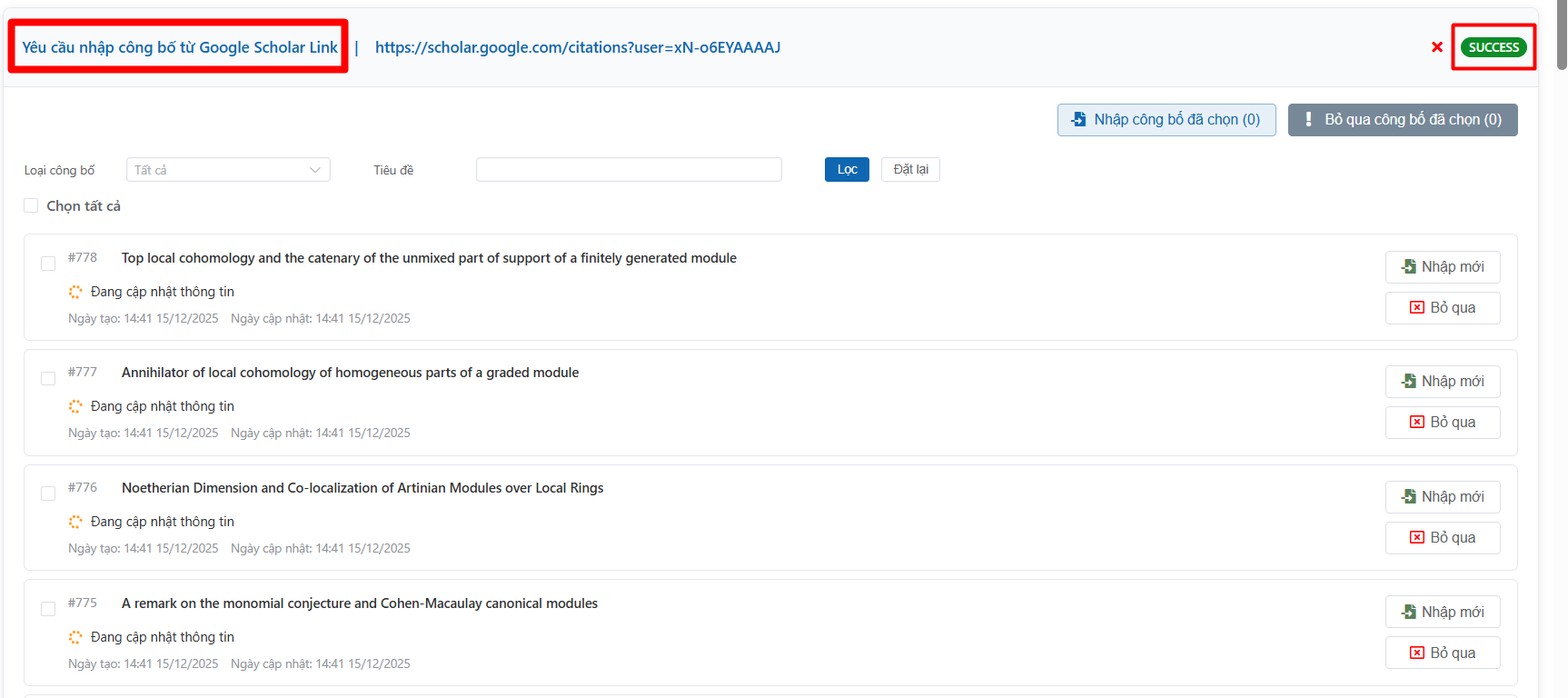Click 'Bỏ qua' skip icon for item #775
The image size is (1568, 698).
pos(1416,653)
